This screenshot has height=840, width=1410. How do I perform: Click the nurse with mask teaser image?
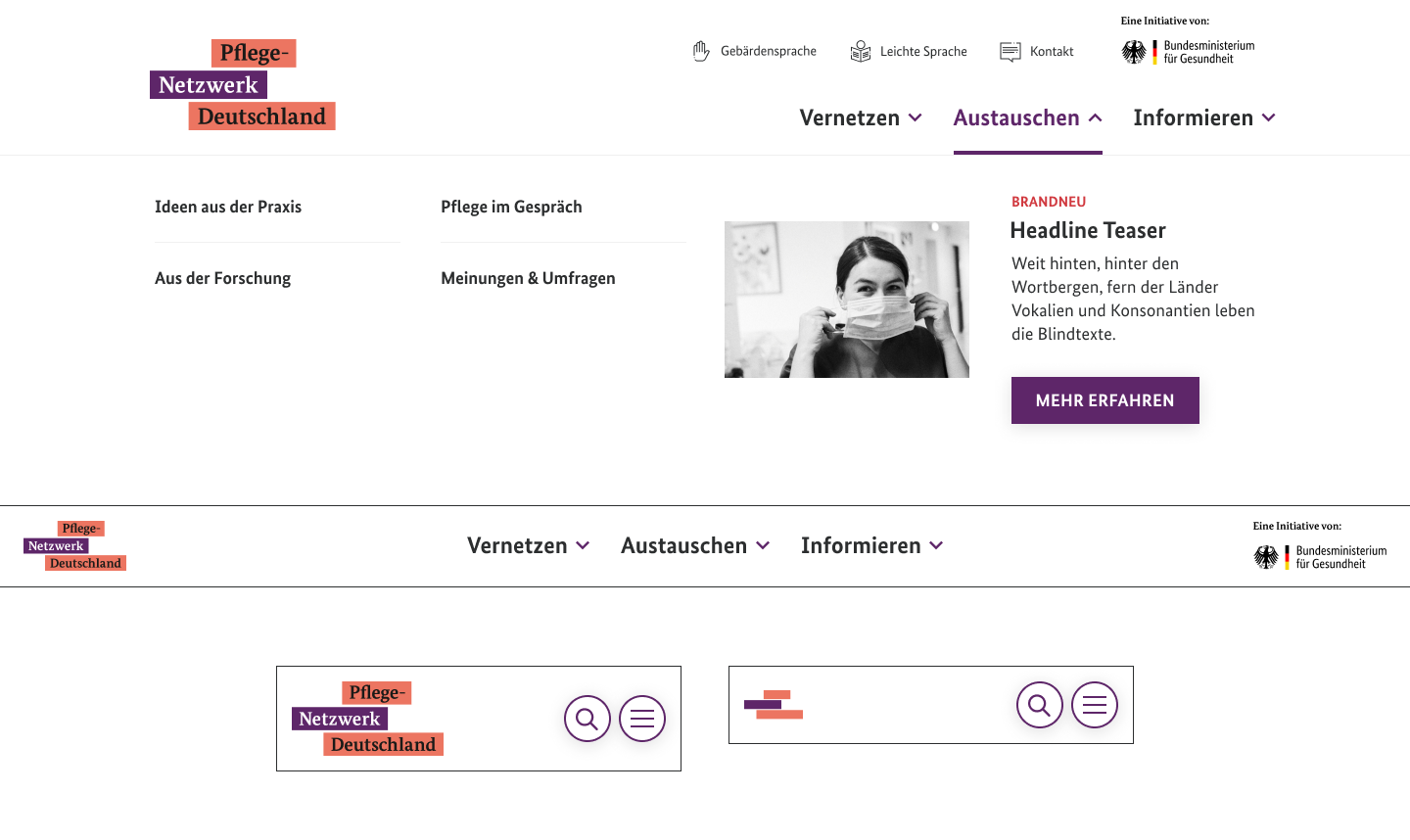[847, 300]
